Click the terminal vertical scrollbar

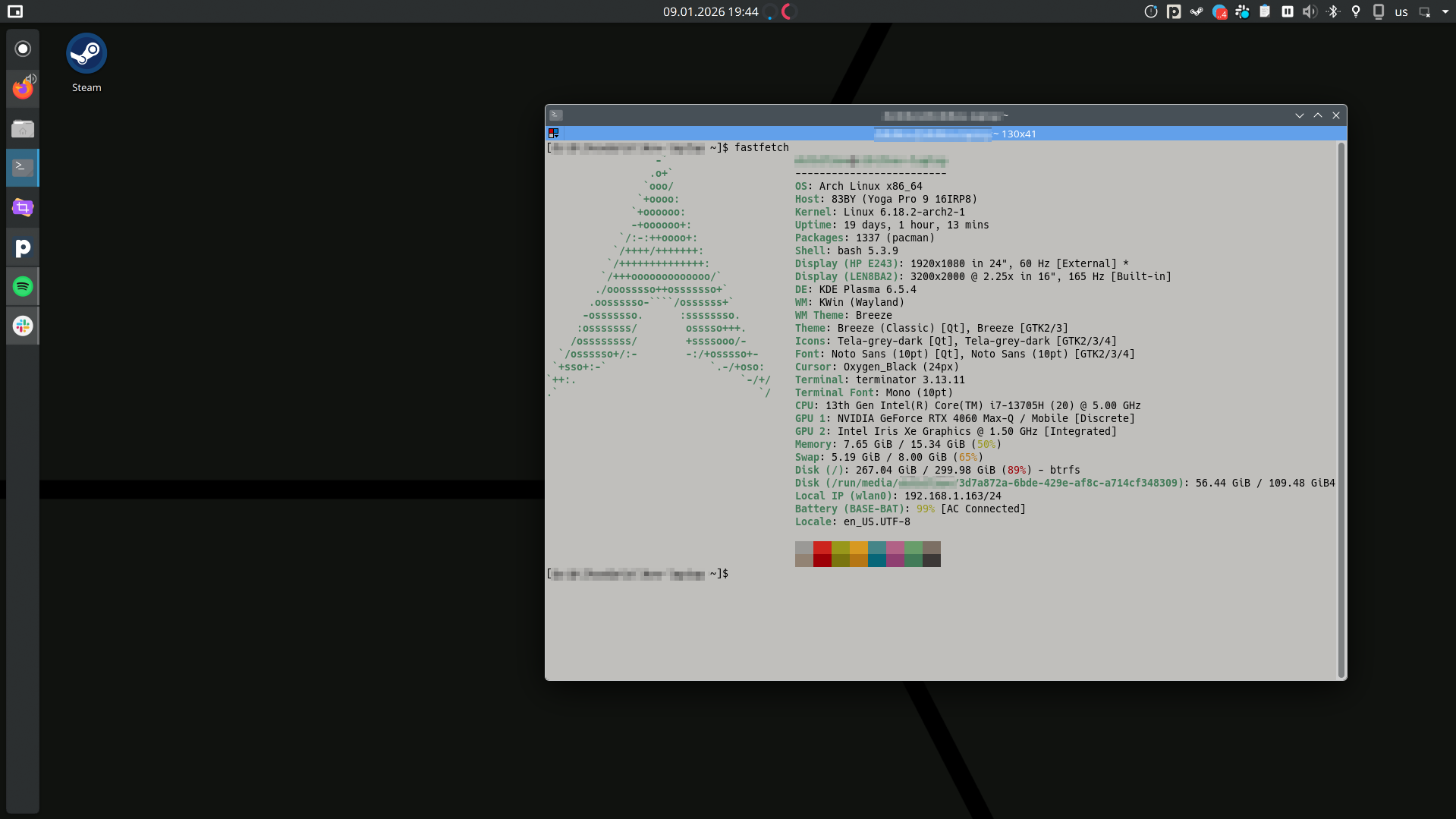[1341, 410]
